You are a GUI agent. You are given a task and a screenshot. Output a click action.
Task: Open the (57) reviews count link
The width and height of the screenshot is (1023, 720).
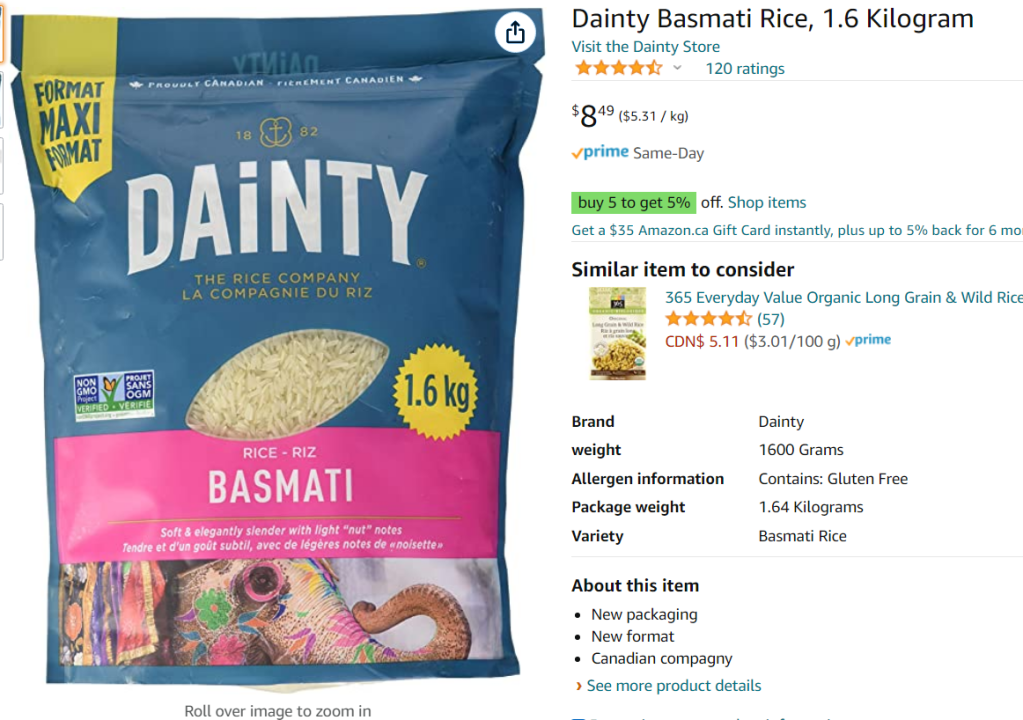[x=771, y=320]
